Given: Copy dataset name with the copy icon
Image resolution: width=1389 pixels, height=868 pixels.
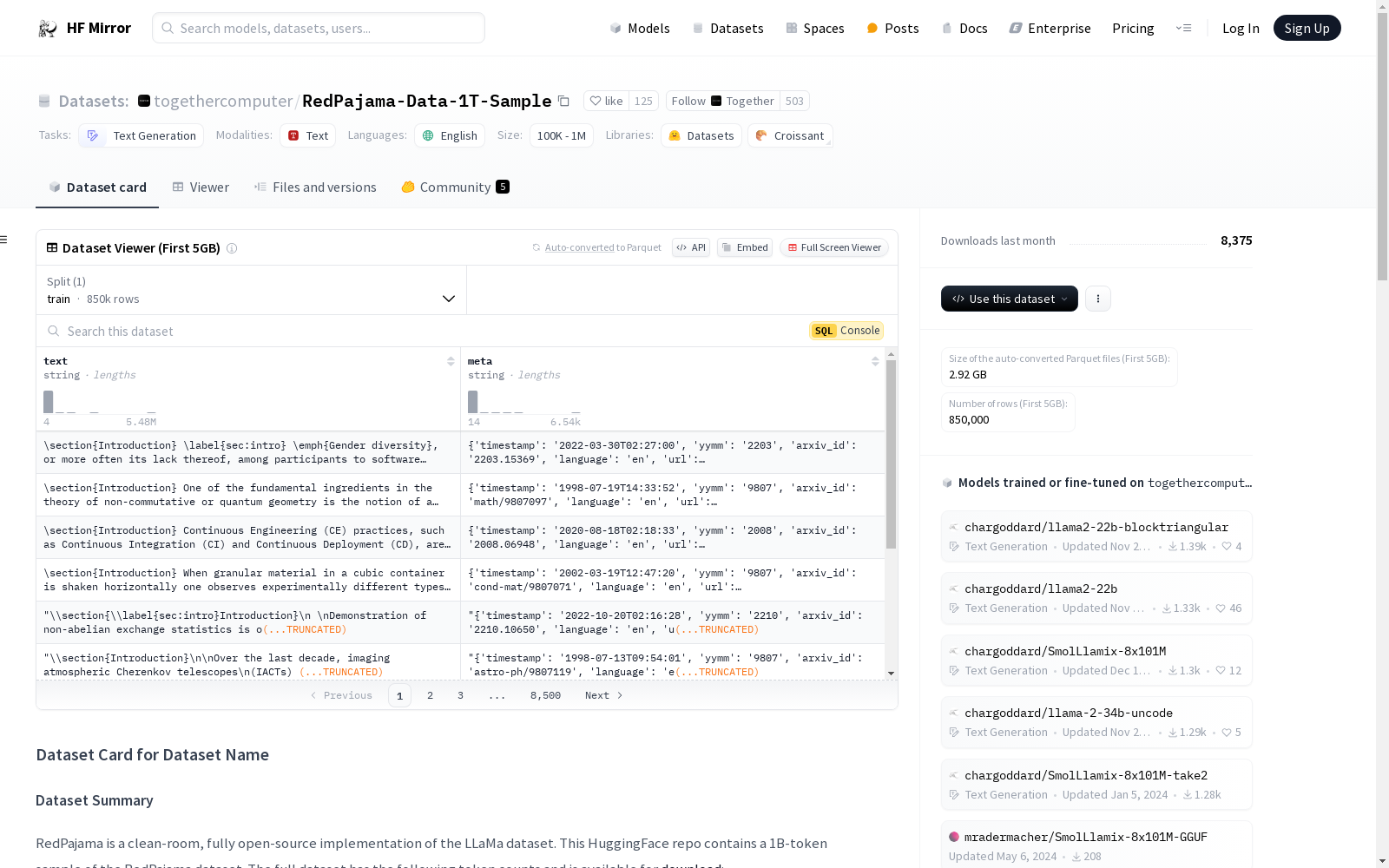Looking at the screenshot, I should tap(563, 101).
